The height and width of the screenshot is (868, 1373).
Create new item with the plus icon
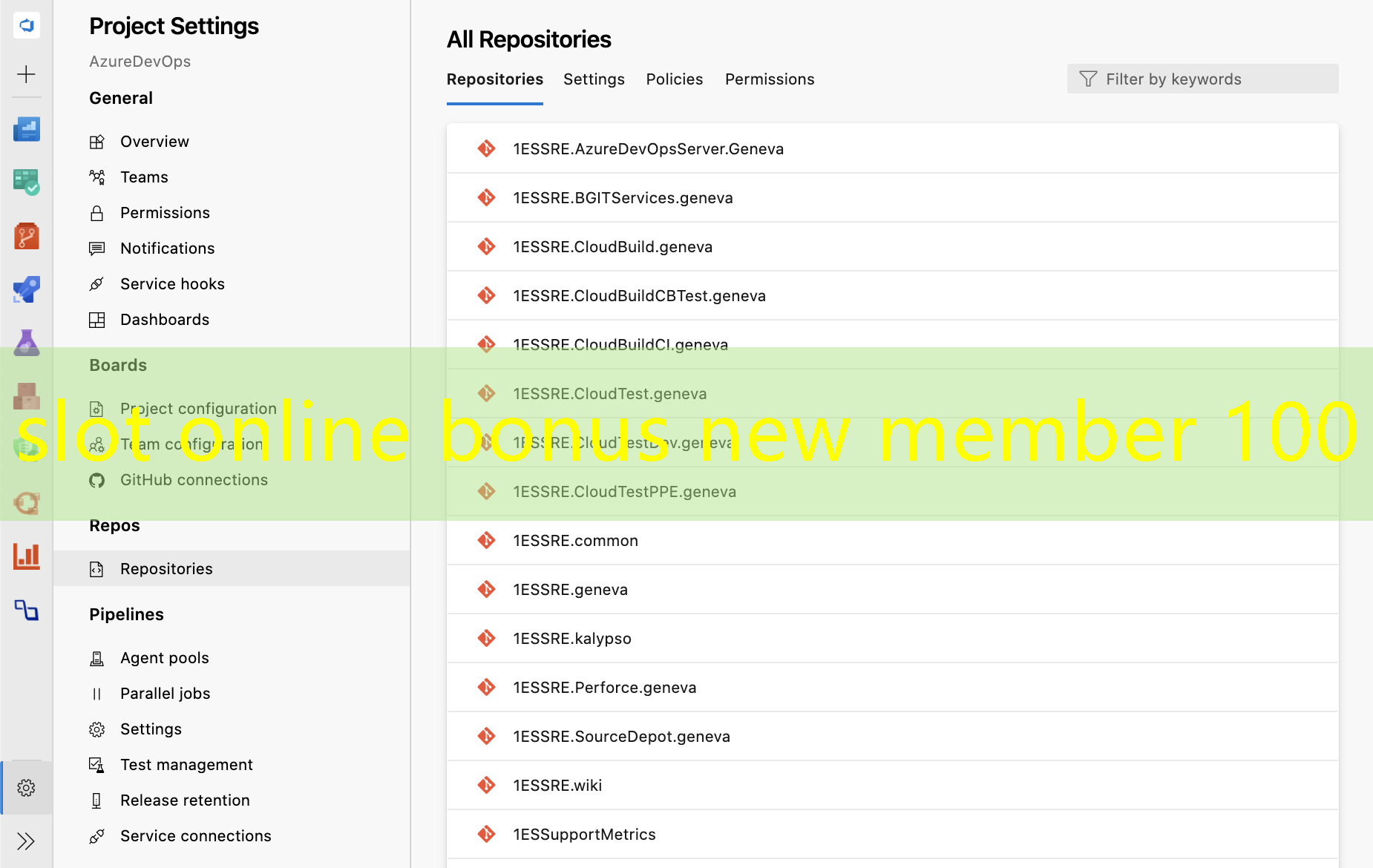[x=27, y=73]
